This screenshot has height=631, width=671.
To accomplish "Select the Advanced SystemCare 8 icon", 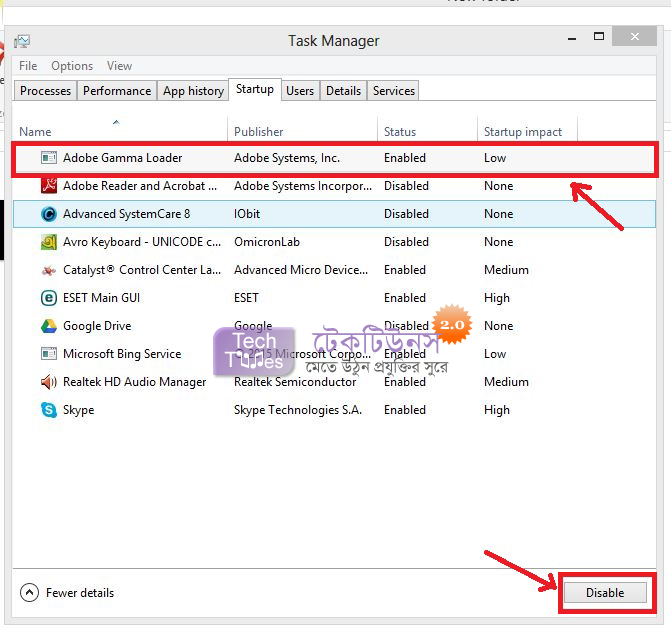I will coord(49,214).
